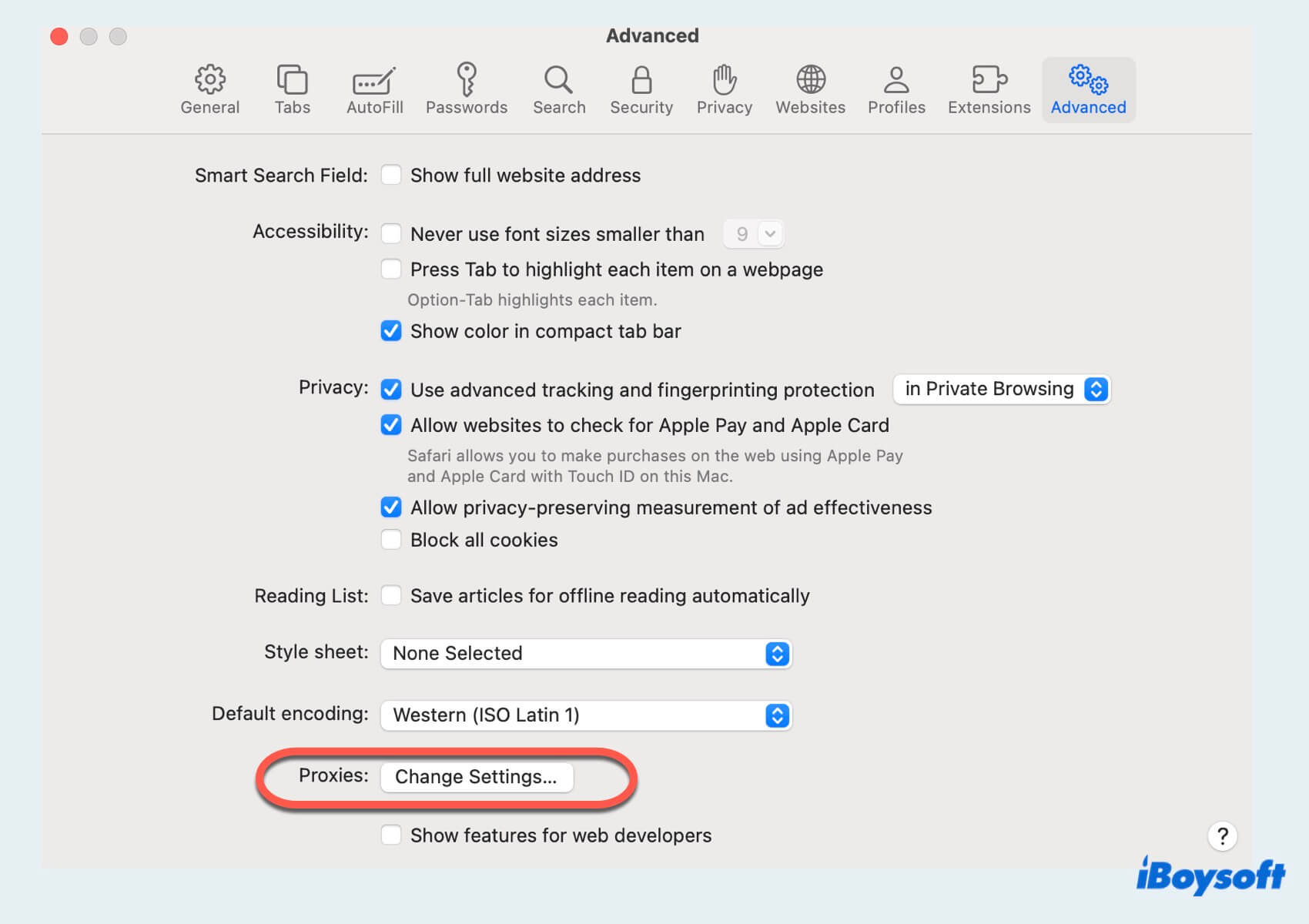This screenshot has height=924, width=1309.
Task: Select the Tabs settings icon
Action: 293,89
